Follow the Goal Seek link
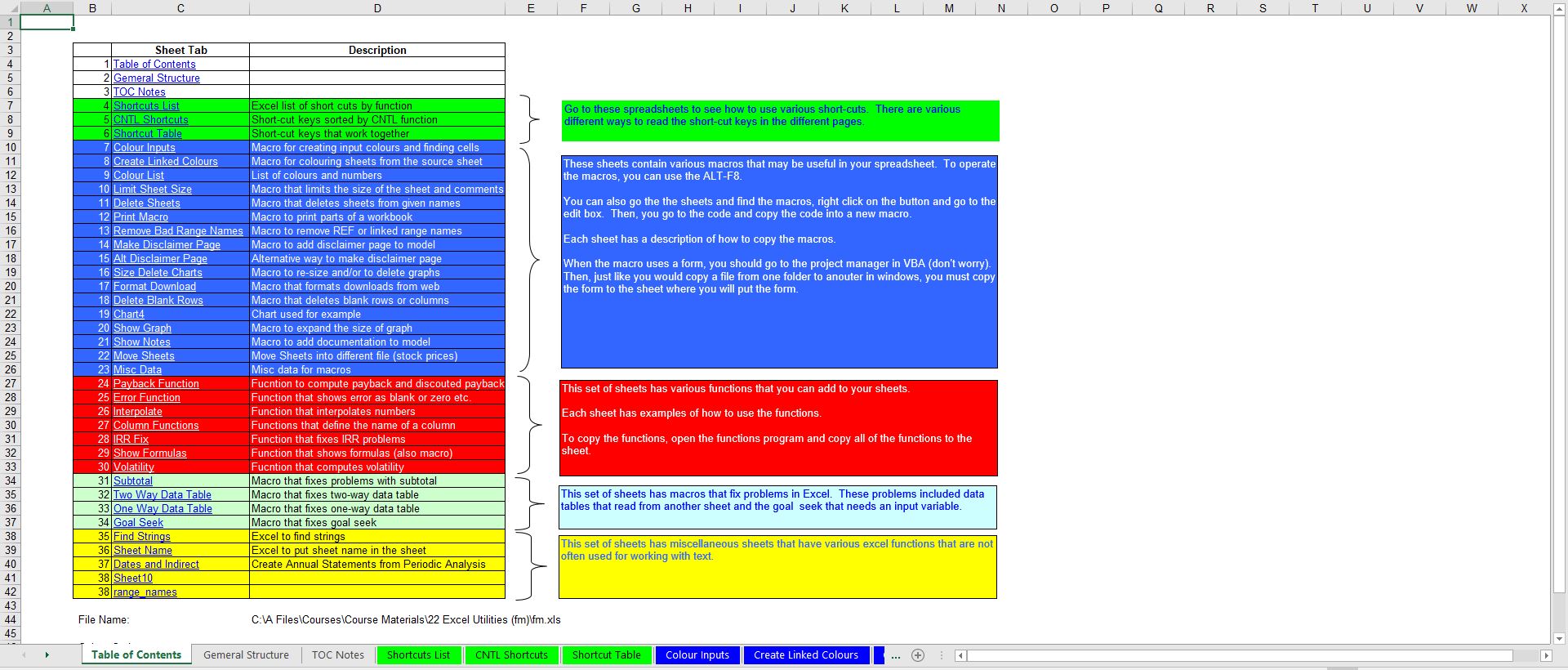Image resolution: width=1568 pixels, height=670 pixels. [x=139, y=523]
